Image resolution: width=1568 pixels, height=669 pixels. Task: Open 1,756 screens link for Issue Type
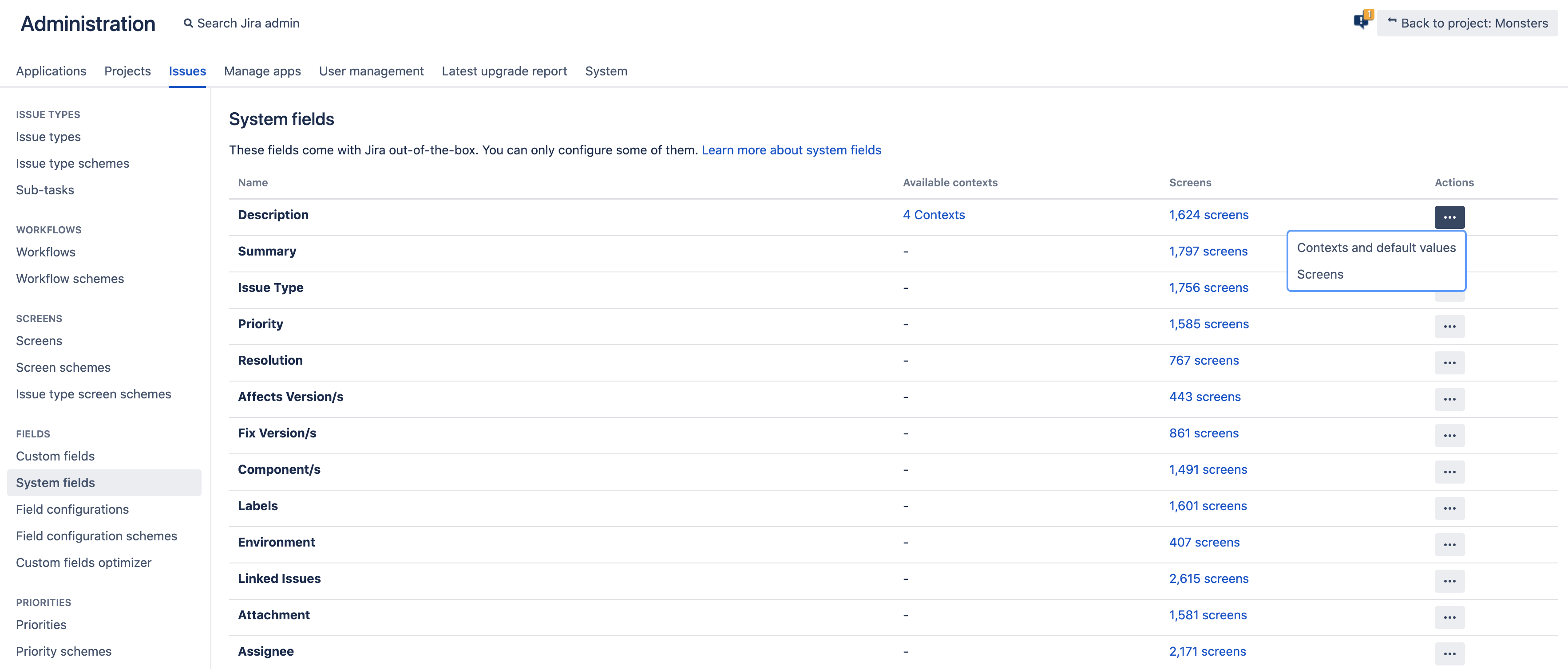tap(1208, 287)
